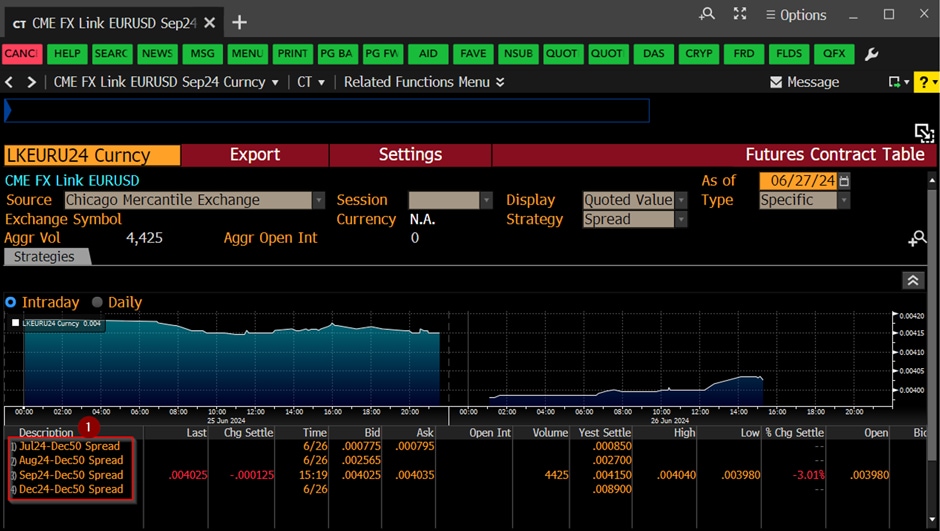Open the Settings menu
This screenshot has height=531, width=940.
(410, 155)
